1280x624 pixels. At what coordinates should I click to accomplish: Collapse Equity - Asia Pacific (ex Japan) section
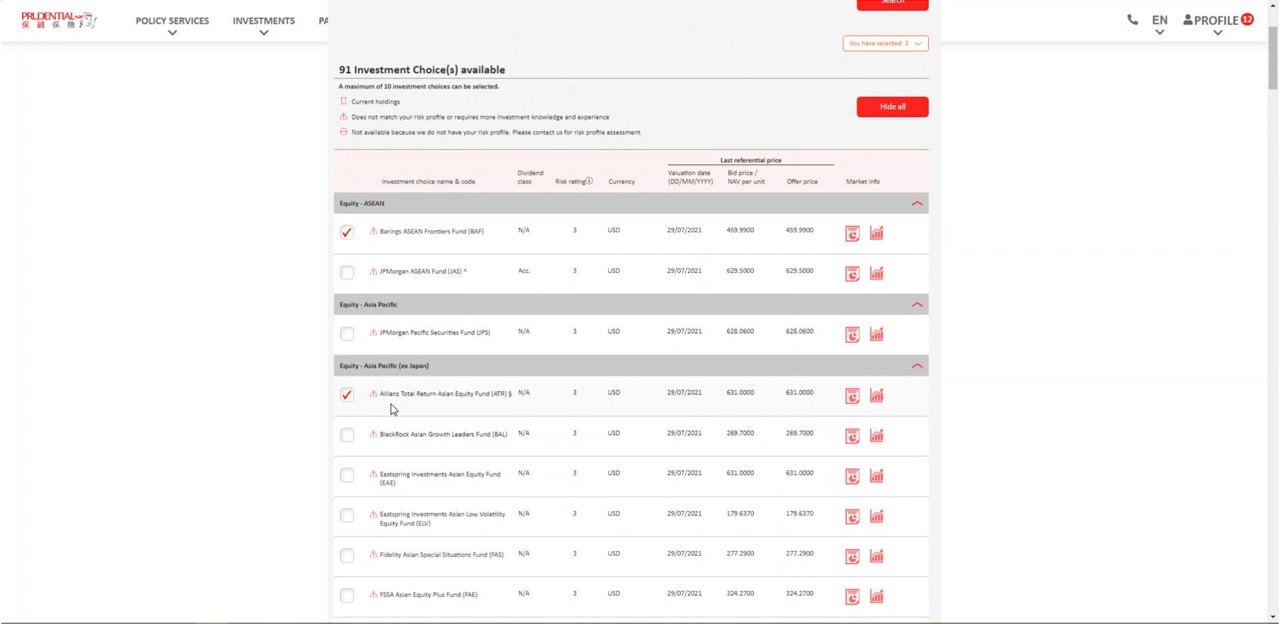click(x=916, y=366)
